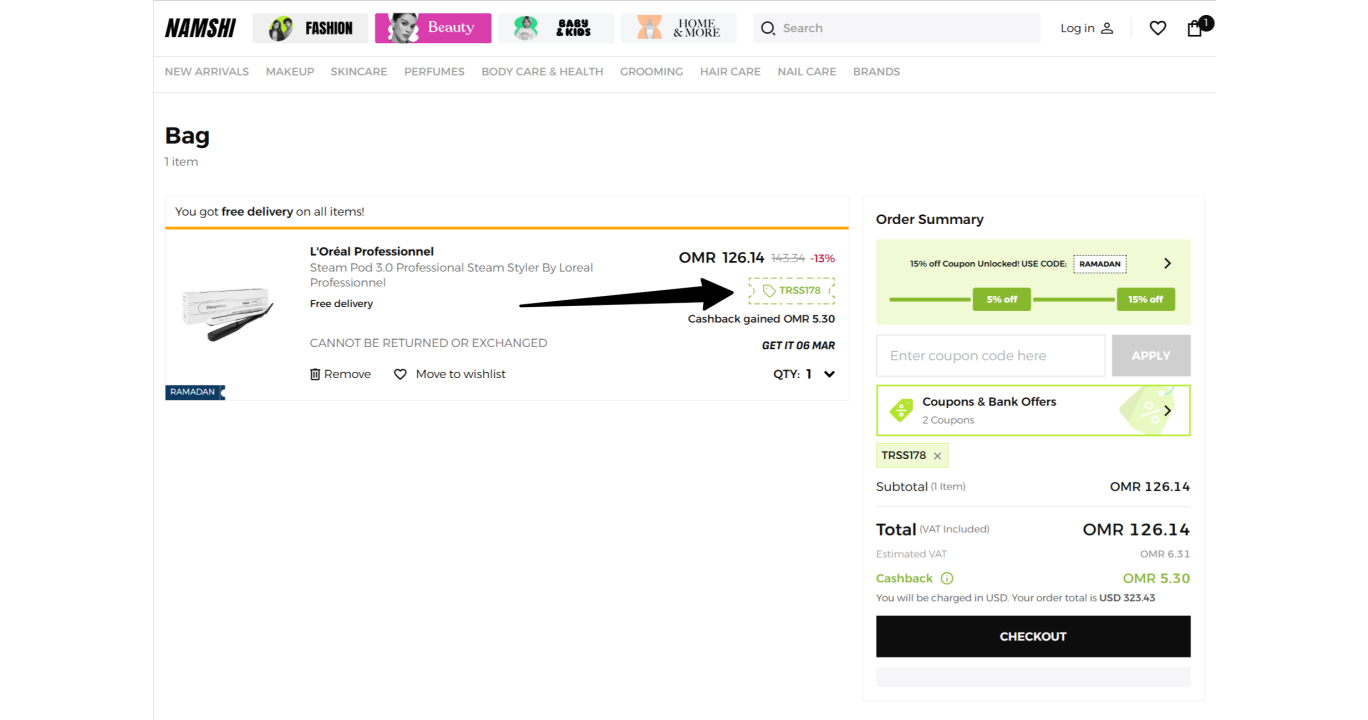Expand the QTY quantity dropdown
Viewport: 1368px width, 720px height.
[x=829, y=374]
